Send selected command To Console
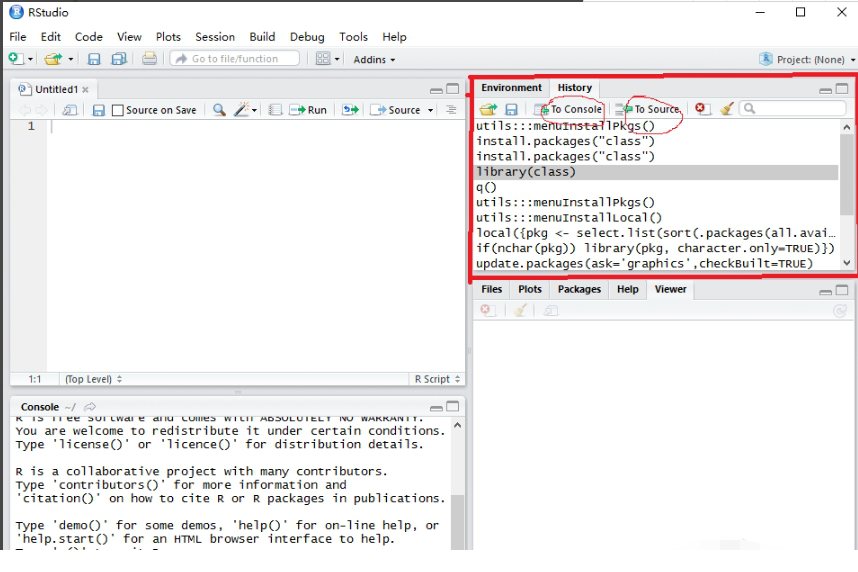This screenshot has width=858, height=572. 569,109
